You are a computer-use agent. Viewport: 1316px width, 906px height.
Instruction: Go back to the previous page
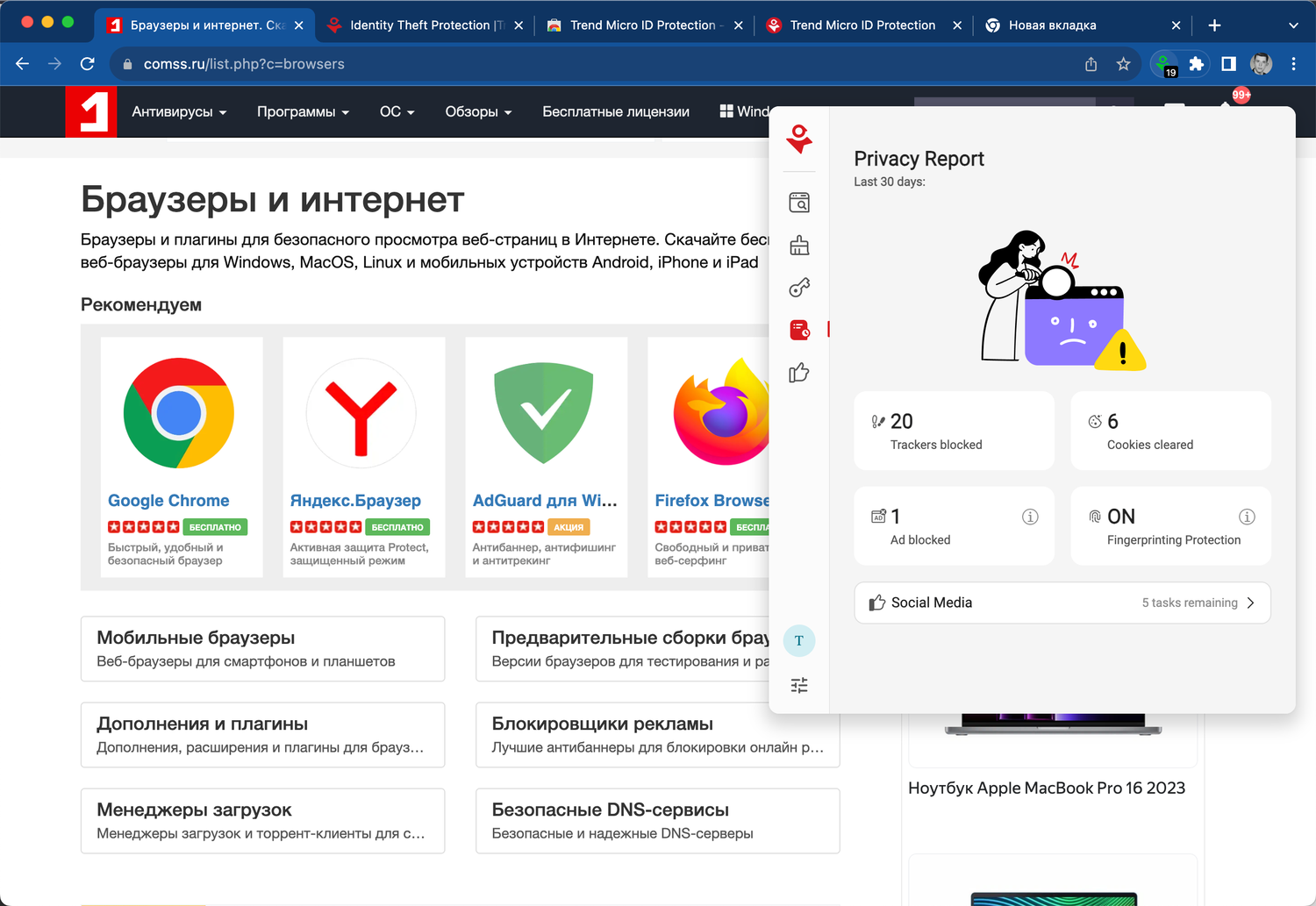pos(23,64)
